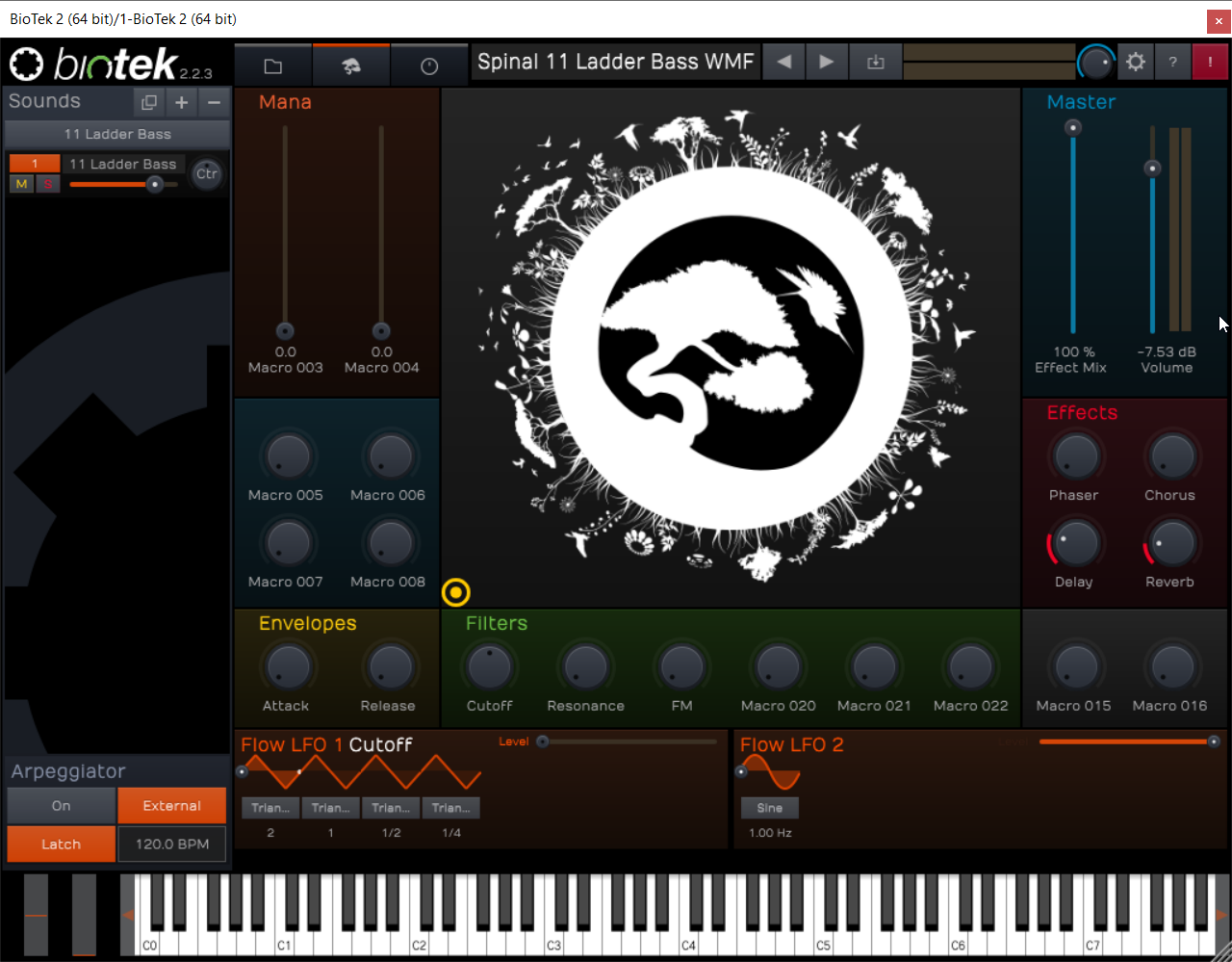Click the Macro 007 knob
Screen dimensions: 1232x962
pos(288,542)
